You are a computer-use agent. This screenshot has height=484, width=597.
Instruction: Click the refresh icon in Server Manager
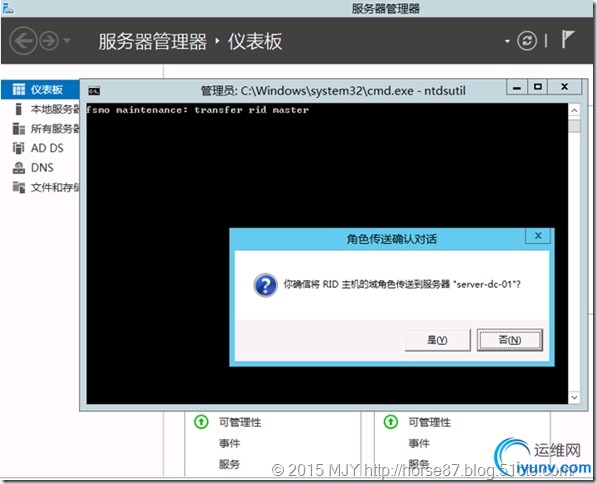pyautogui.click(x=527, y=41)
